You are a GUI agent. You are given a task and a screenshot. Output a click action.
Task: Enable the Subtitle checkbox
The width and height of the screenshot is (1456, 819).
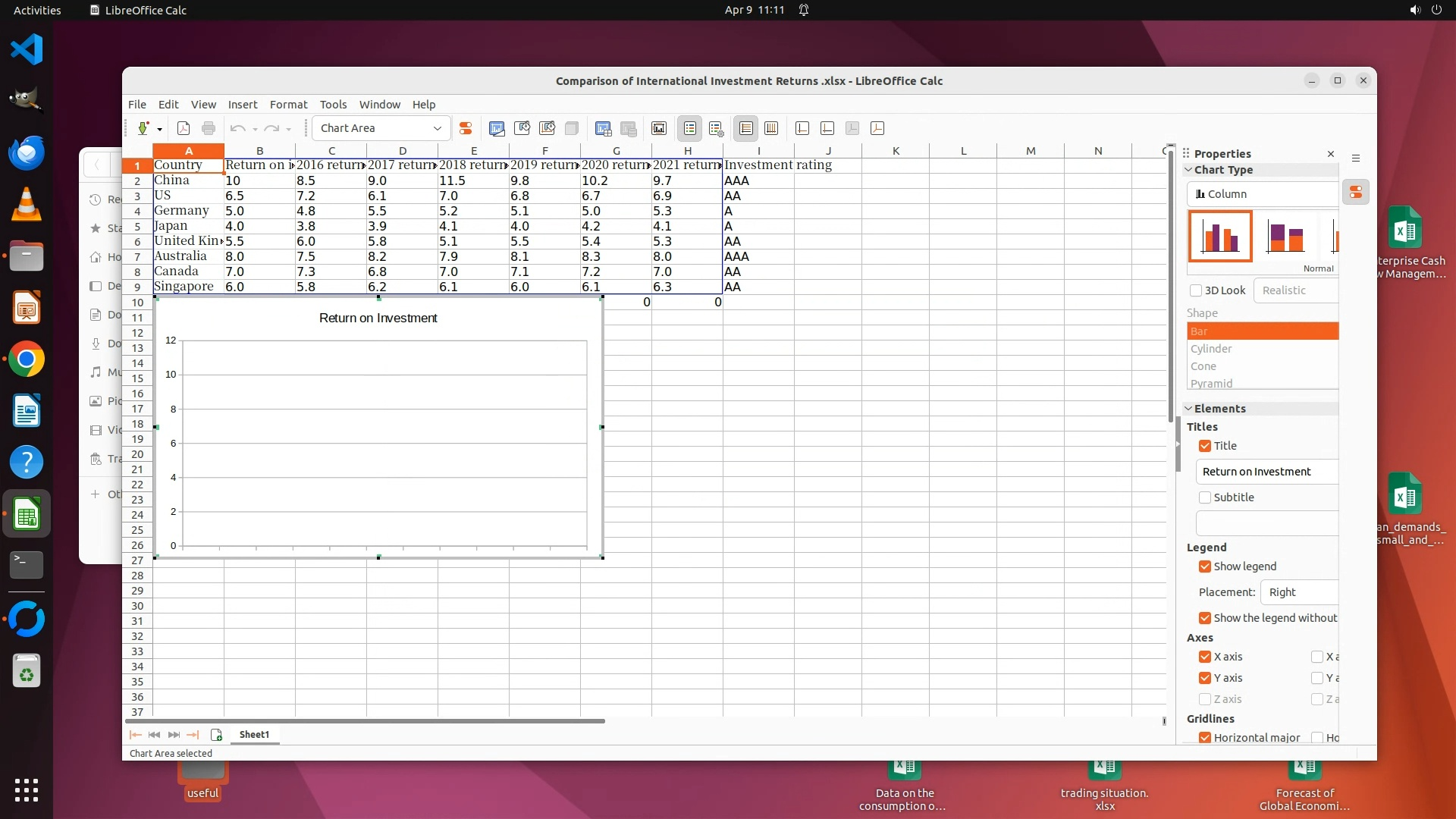1205,497
